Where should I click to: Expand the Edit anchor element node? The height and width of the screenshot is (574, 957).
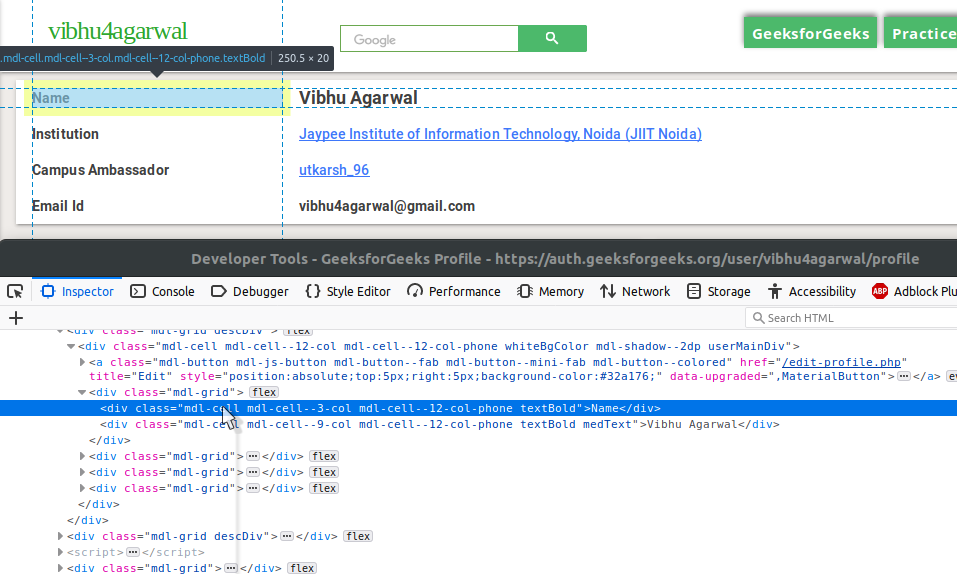pos(82,362)
